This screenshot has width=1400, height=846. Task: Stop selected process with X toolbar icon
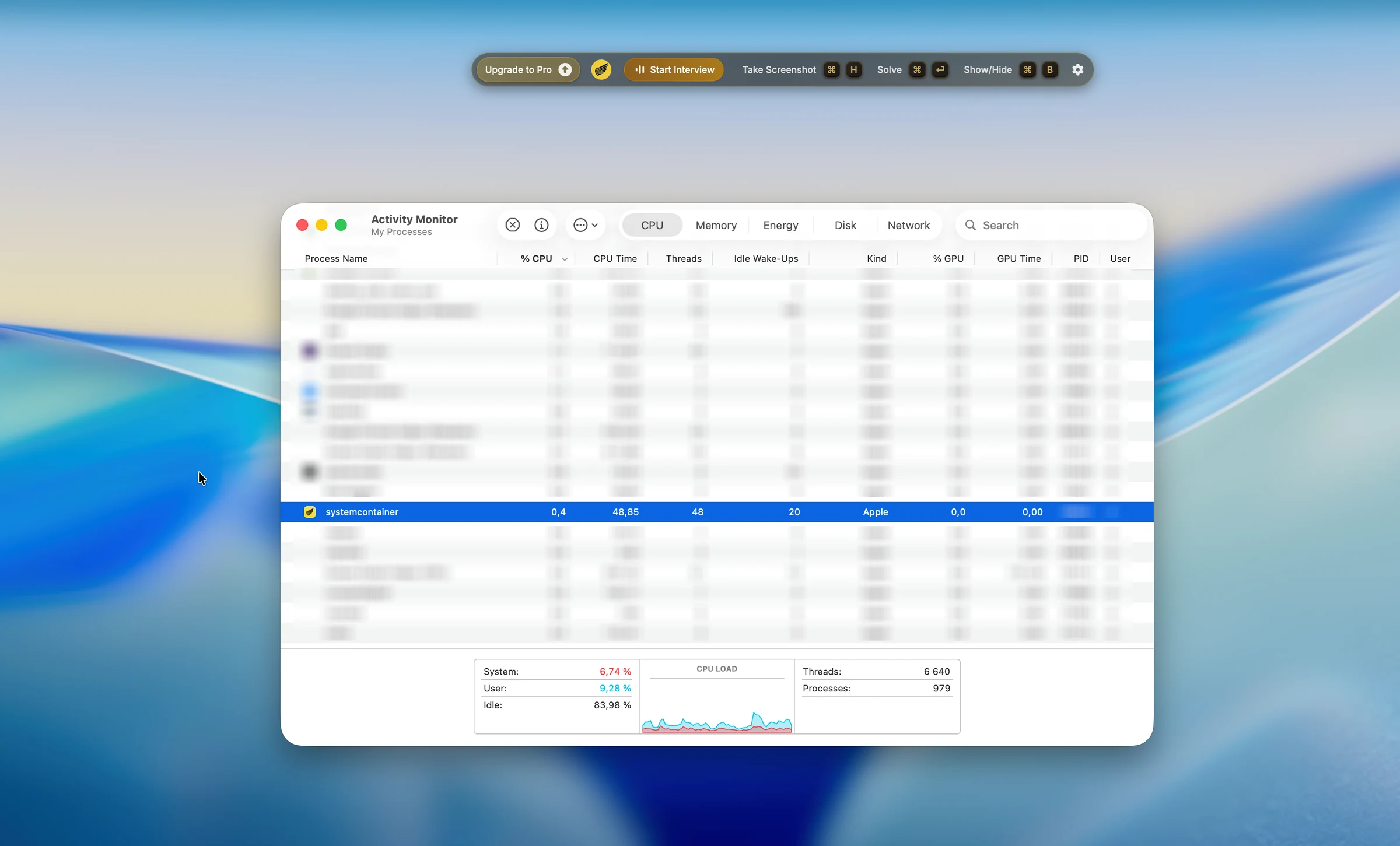click(513, 225)
